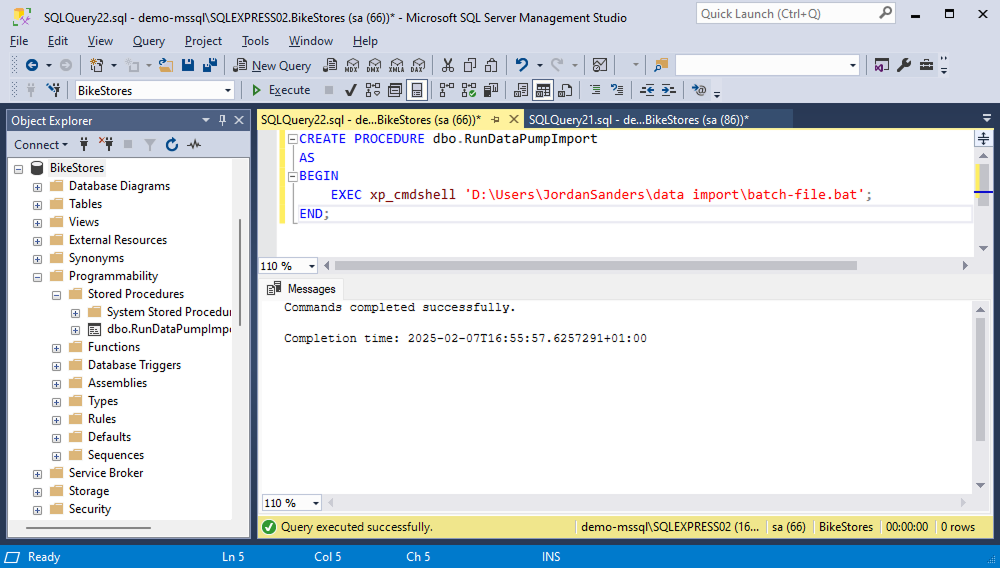Switch to SQLQuery21.sql tab
The height and width of the screenshot is (568, 1000).
tap(638, 119)
